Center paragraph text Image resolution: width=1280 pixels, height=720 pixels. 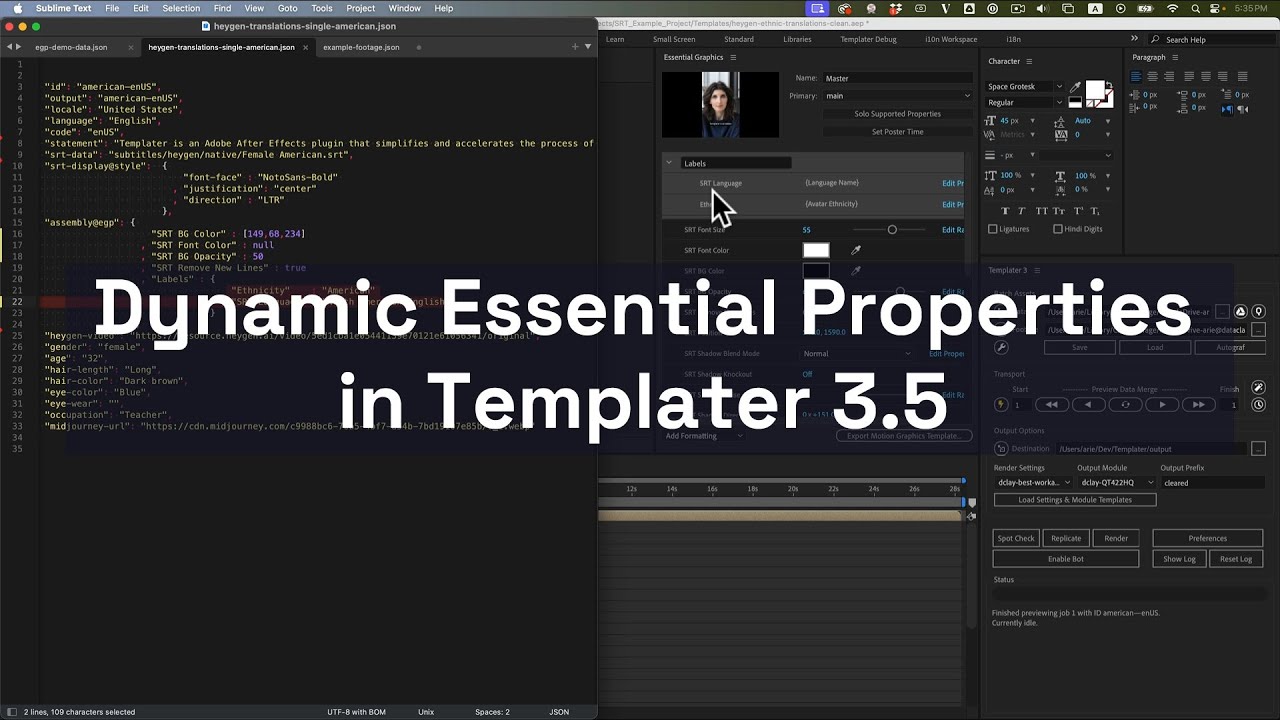coord(1152,77)
